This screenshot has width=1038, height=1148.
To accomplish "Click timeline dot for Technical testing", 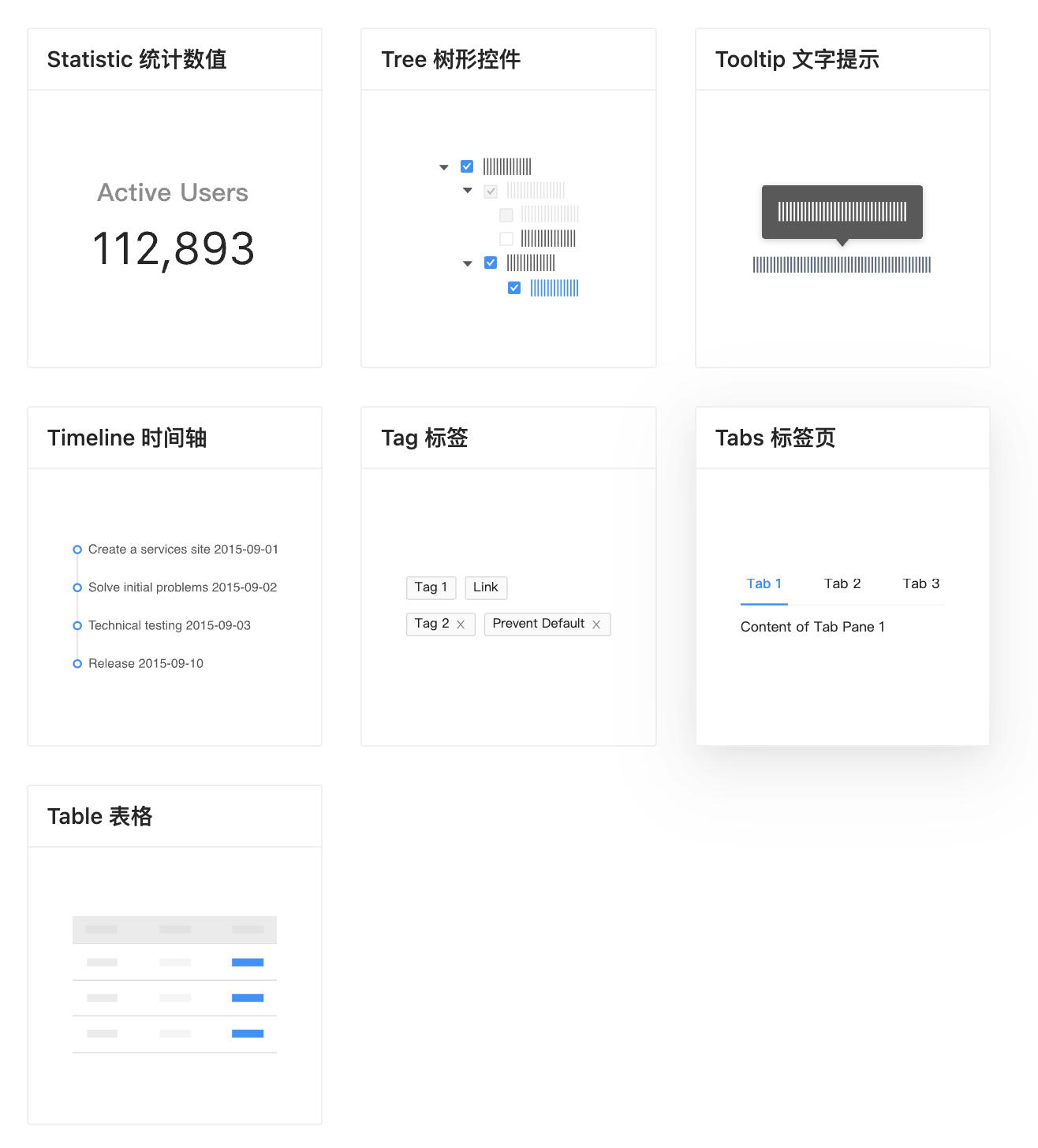I will tap(77, 625).
